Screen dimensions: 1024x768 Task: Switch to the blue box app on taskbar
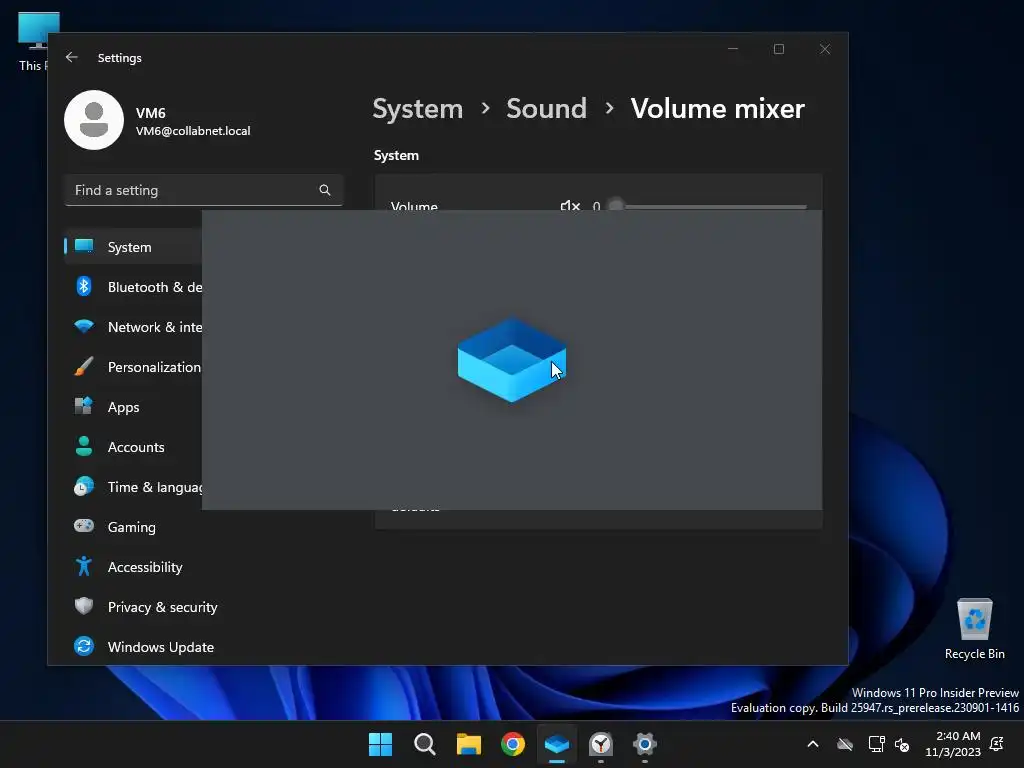pos(556,744)
